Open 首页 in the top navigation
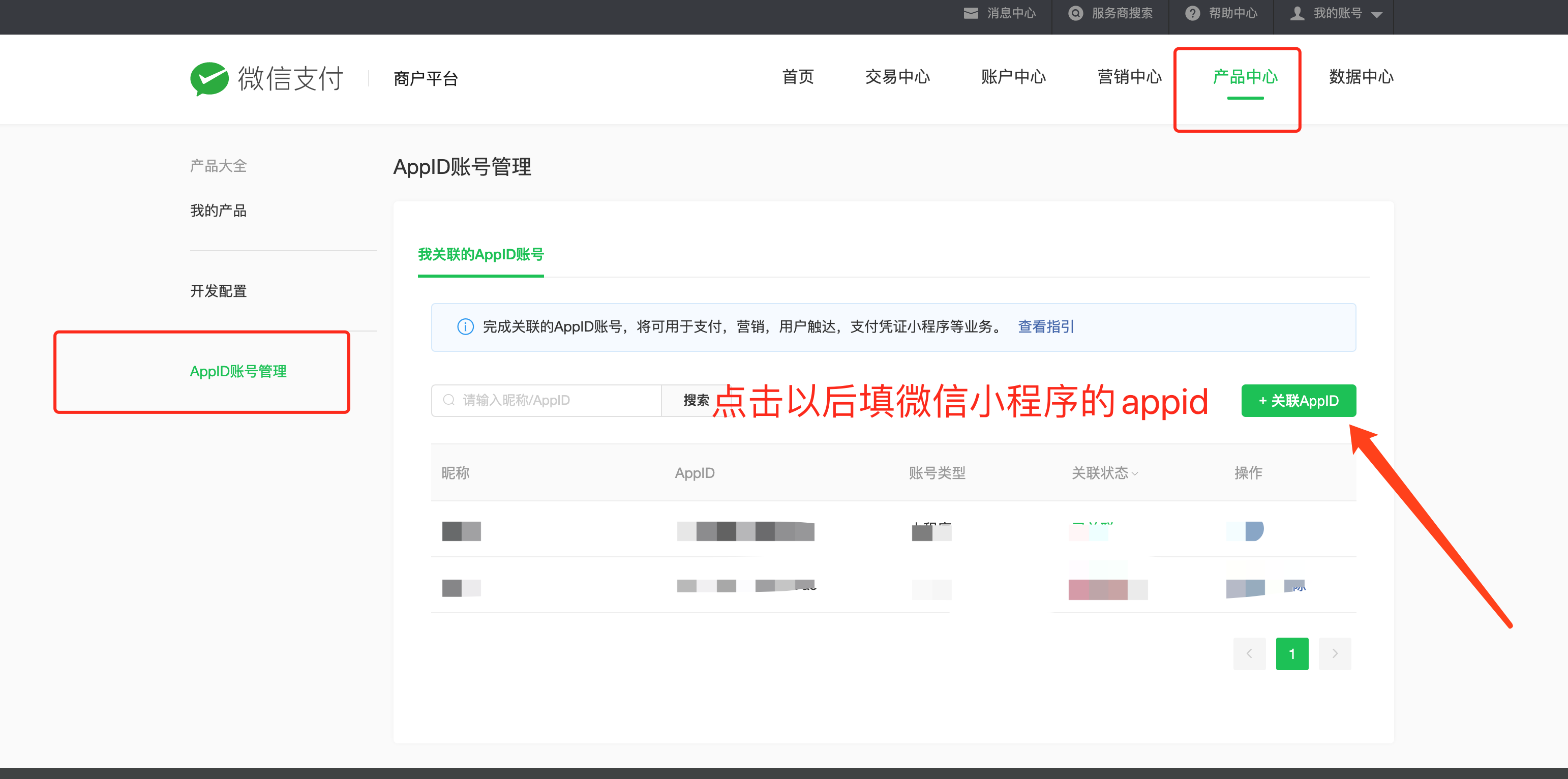Viewport: 1568px width, 779px height. (797, 77)
